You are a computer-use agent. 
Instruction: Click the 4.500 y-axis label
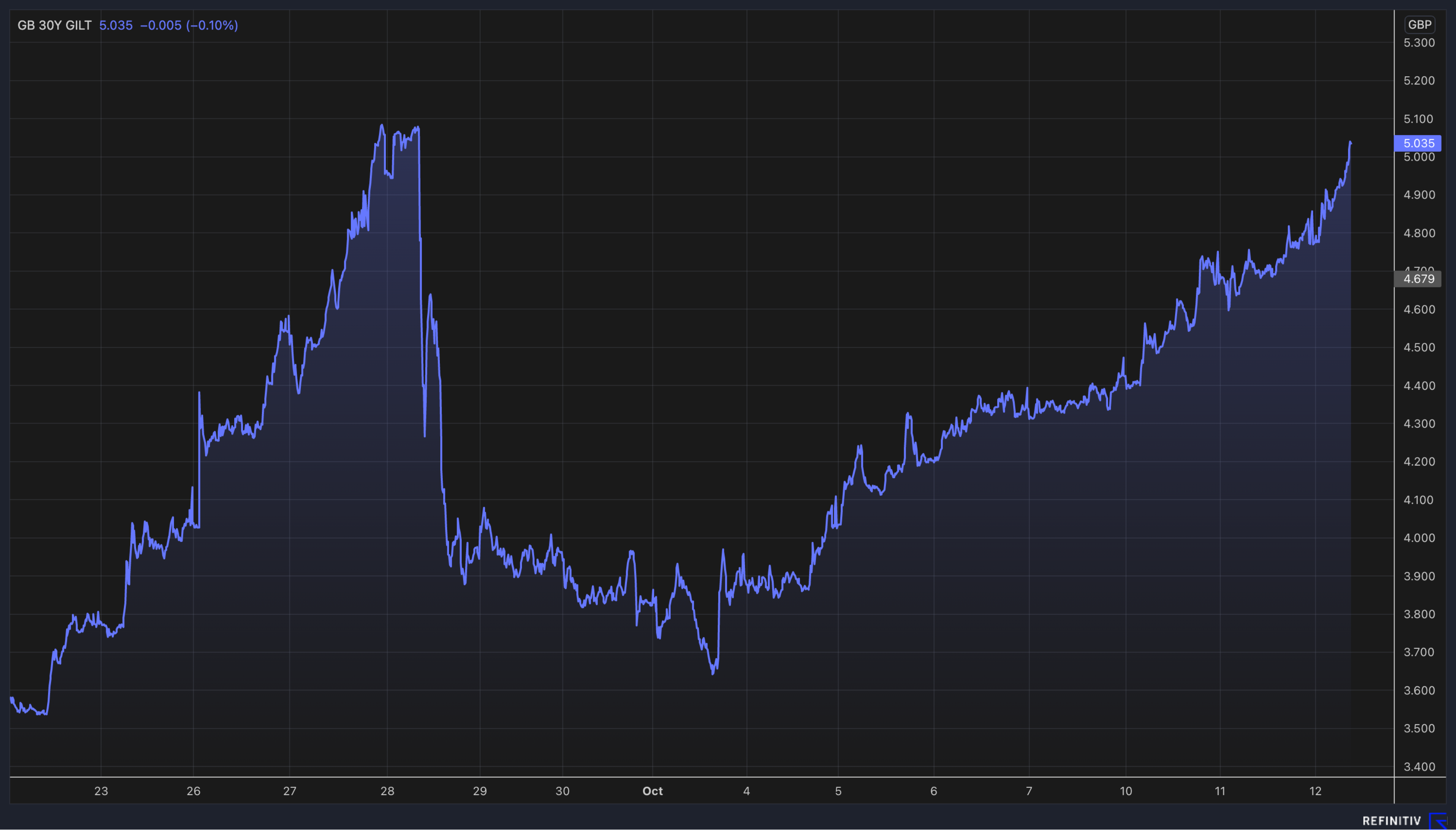1419,347
